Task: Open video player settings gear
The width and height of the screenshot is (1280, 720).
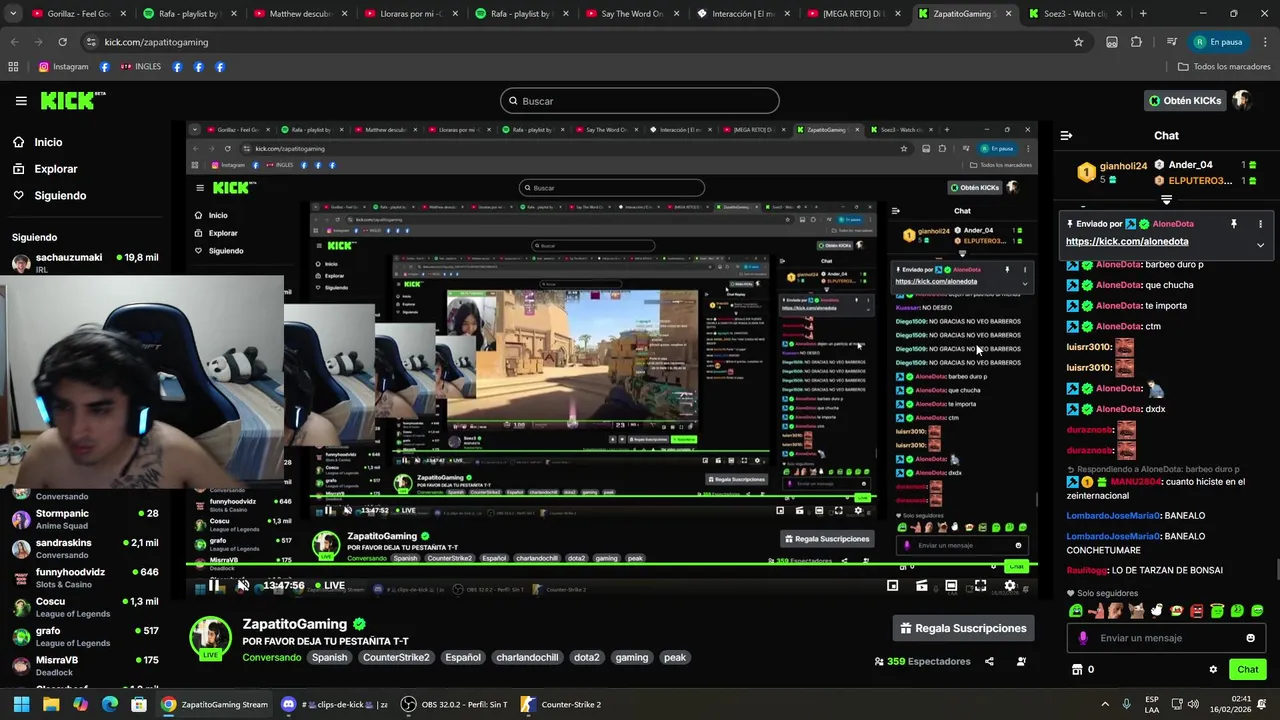Action: (1010, 586)
